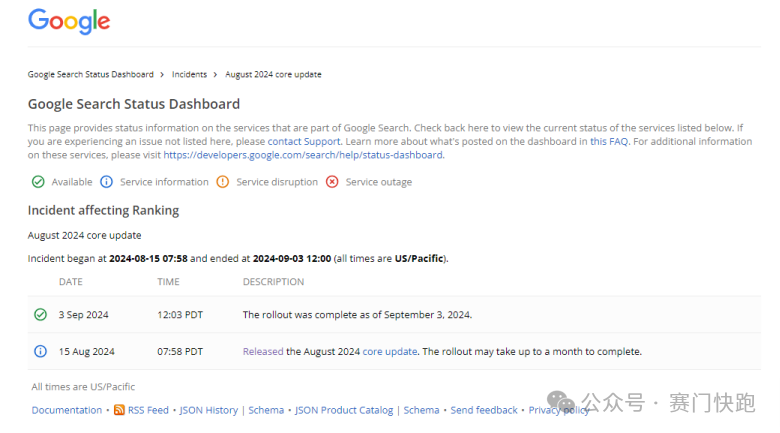Click the RSS Feed text link

tap(148, 410)
